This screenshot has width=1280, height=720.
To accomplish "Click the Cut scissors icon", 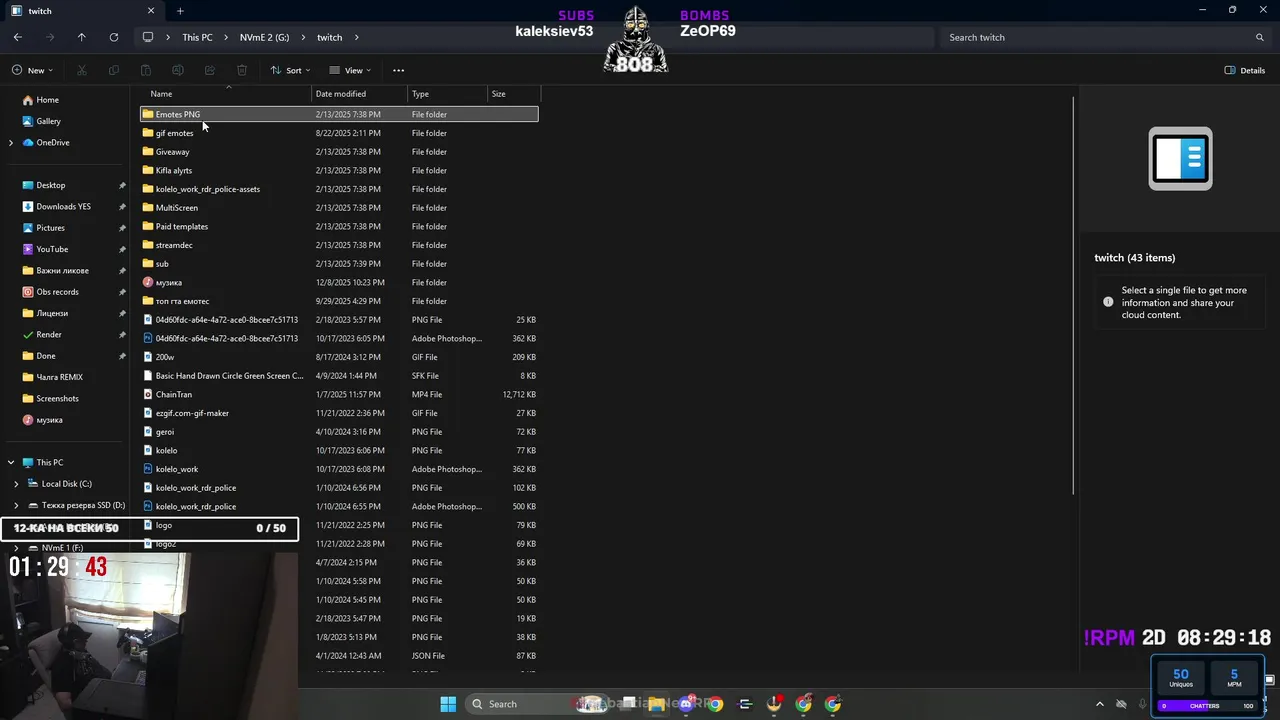I will pyautogui.click(x=82, y=70).
